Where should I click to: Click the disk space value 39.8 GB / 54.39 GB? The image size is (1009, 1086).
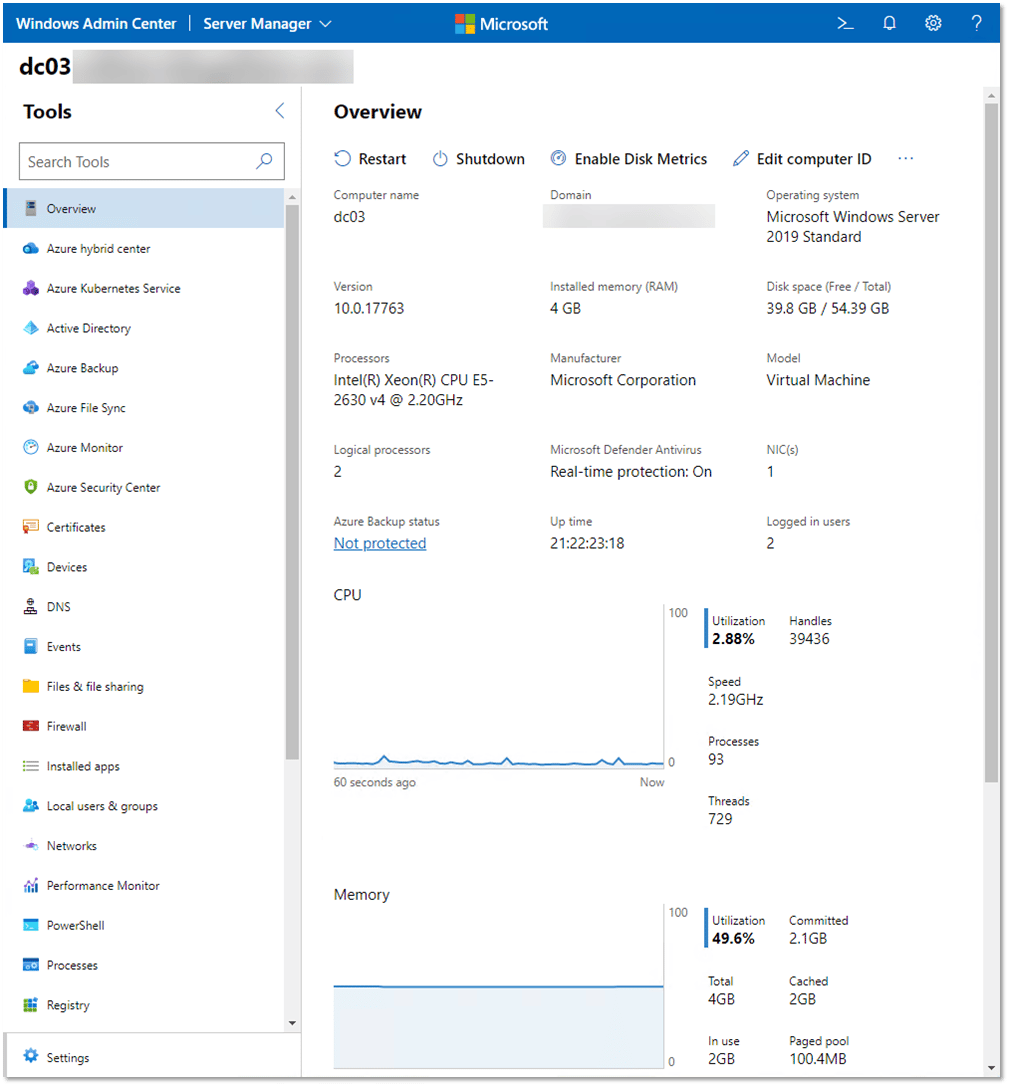point(828,308)
